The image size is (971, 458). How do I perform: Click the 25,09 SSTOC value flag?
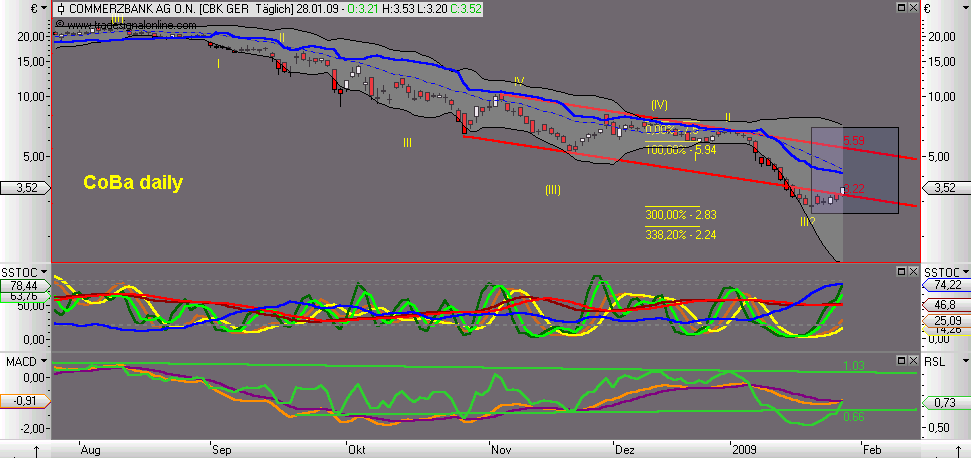coord(946,320)
